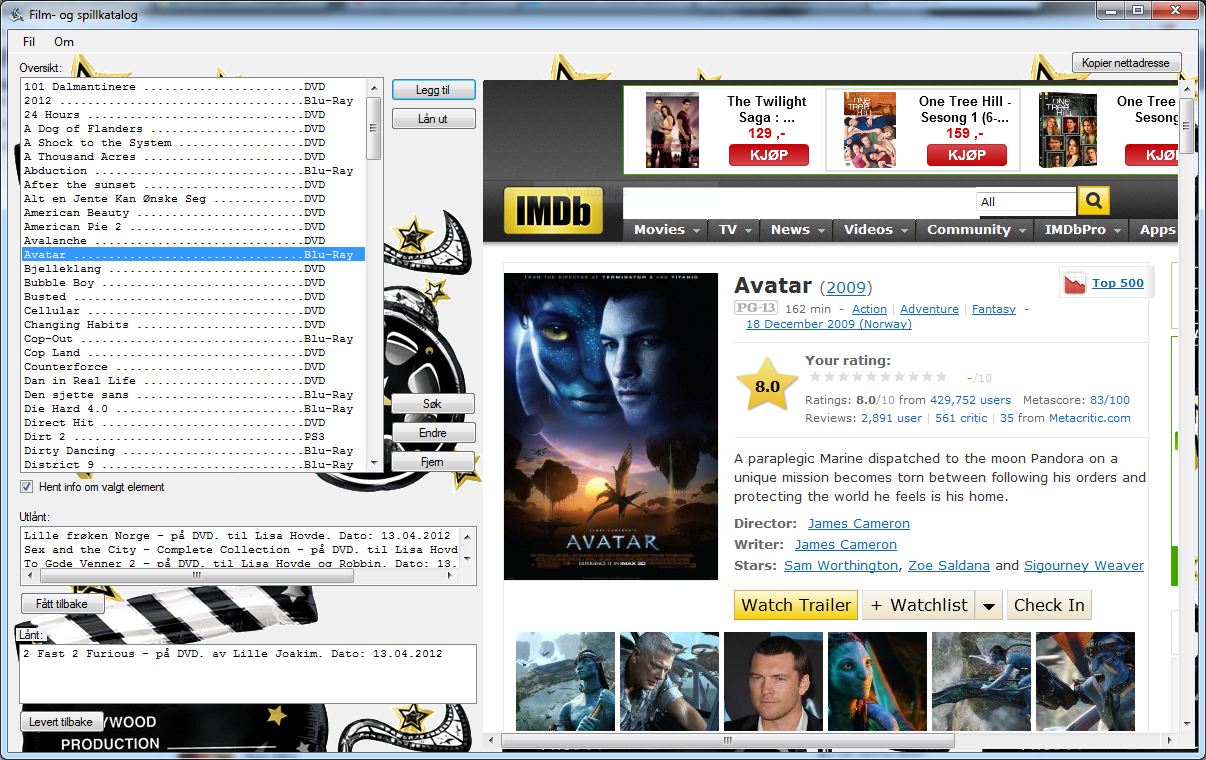
Task: Click the Top 500 chart icon
Action: 1074,283
